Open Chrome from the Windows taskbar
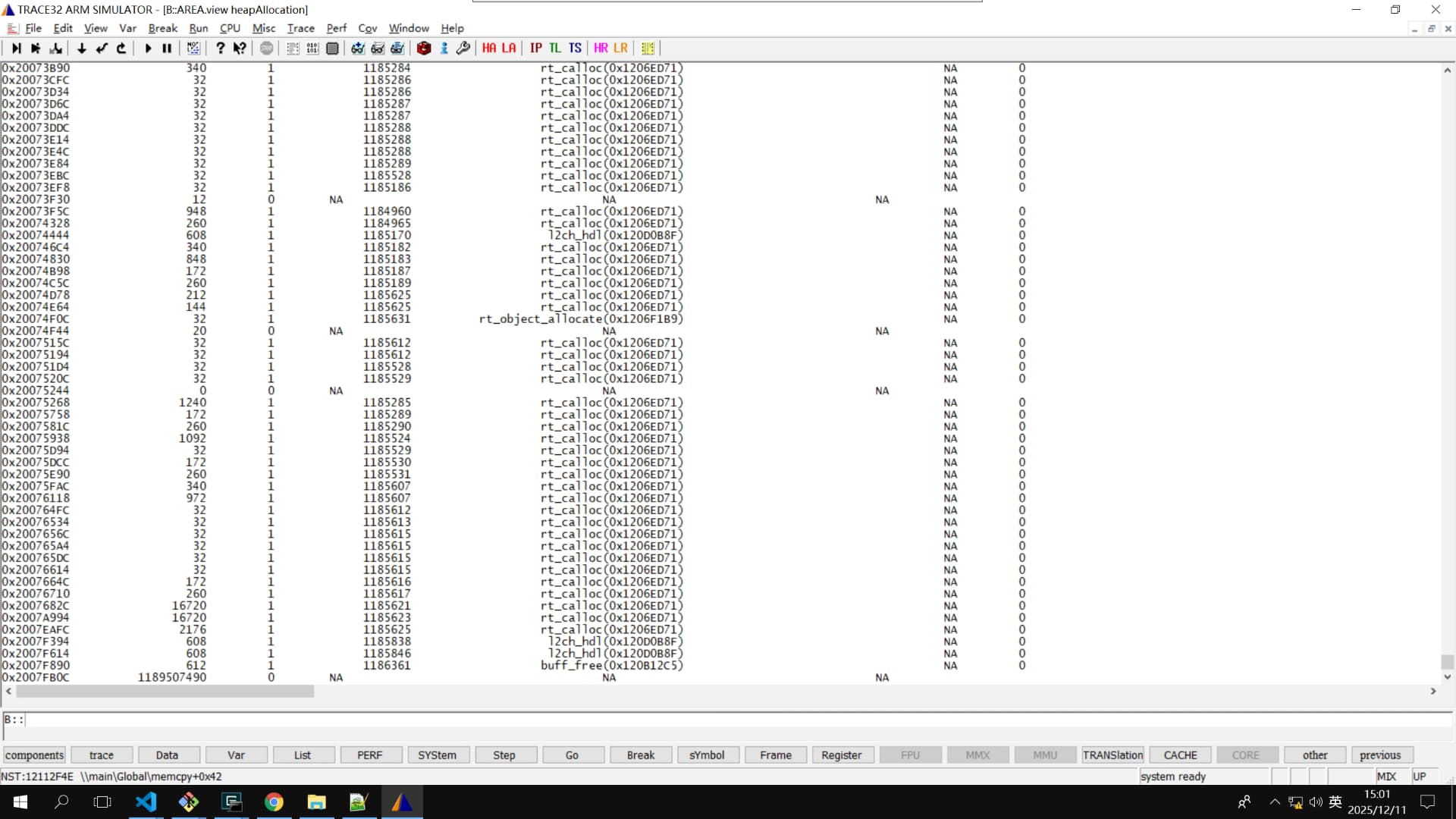The height and width of the screenshot is (819, 1456). tap(274, 802)
